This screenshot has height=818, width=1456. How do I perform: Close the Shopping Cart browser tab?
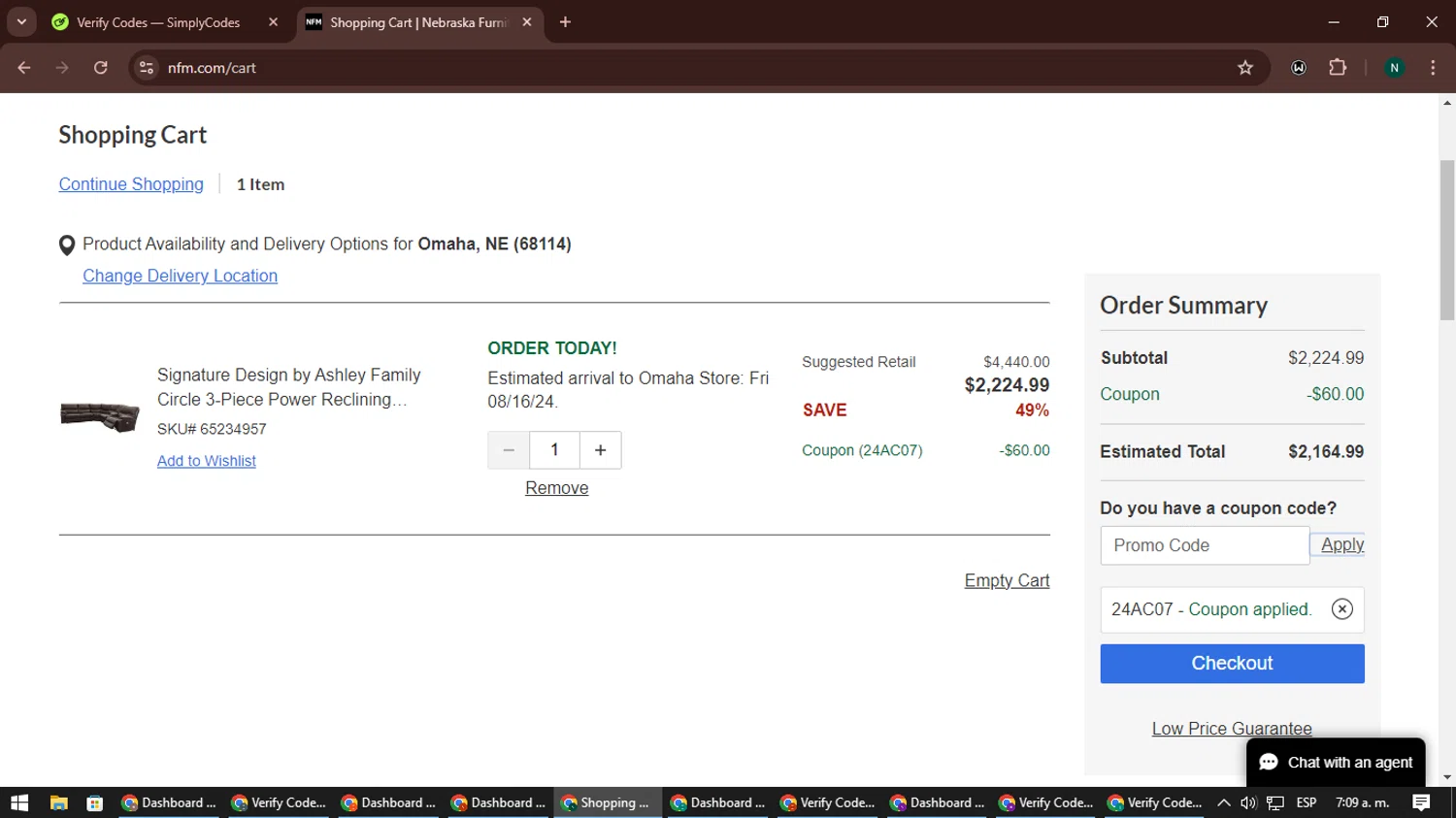527,22
